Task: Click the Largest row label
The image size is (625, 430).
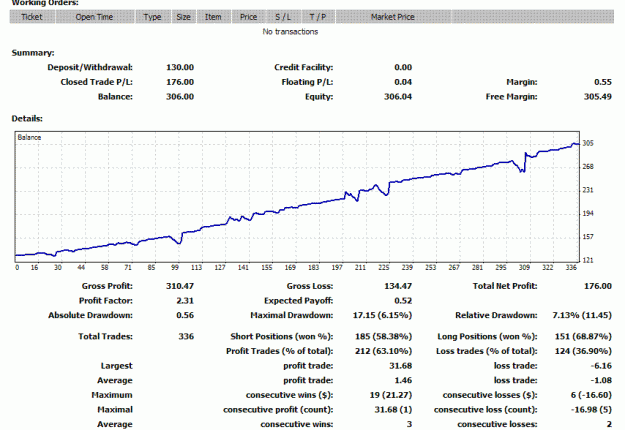Action: coord(116,366)
